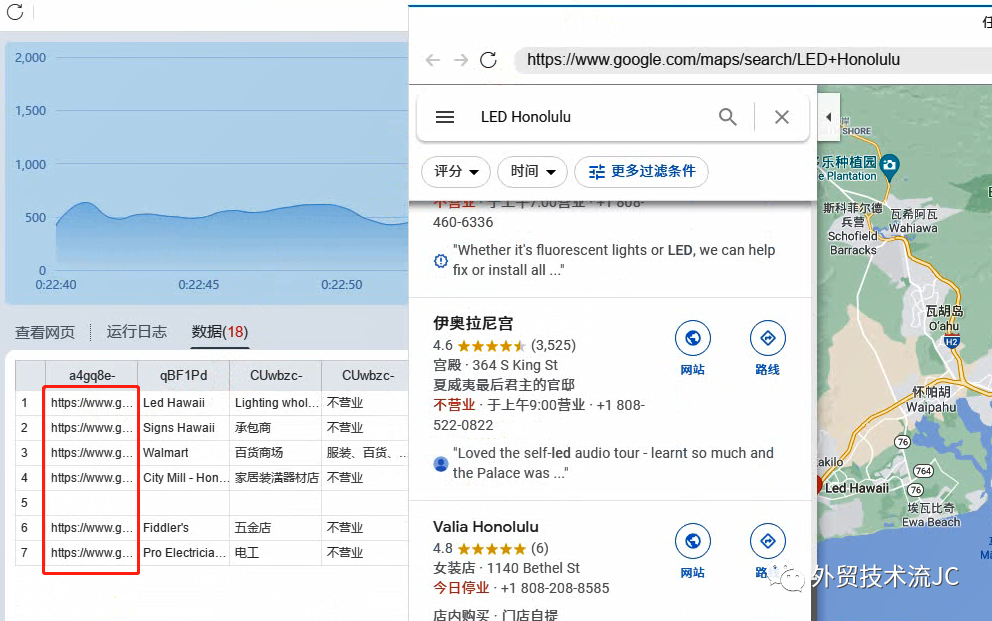Image resolution: width=992 pixels, height=621 pixels.
Task: Select the Signs Hawaii cell
Action: click(x=183, y=427)
